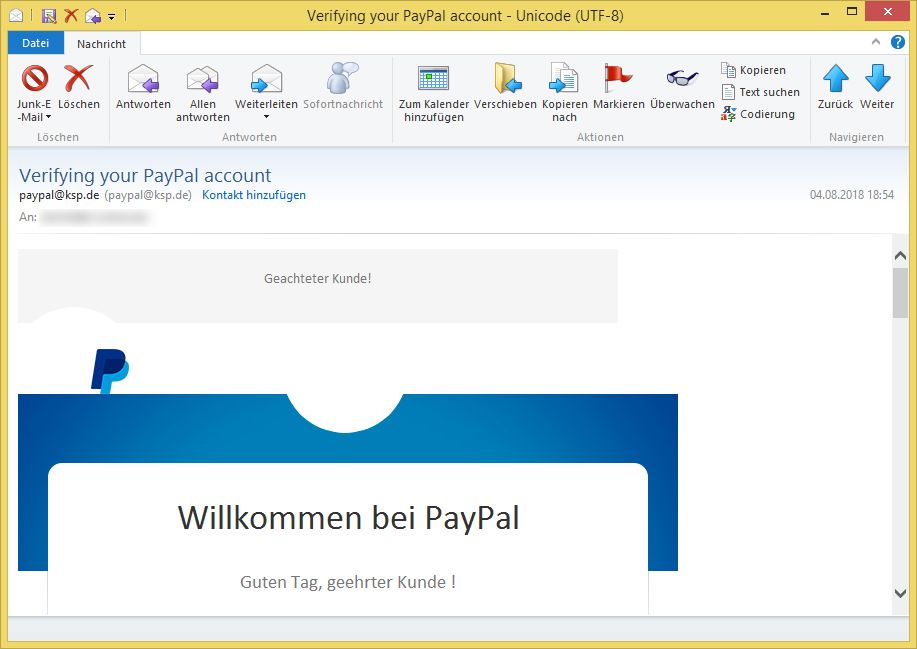Open the quick access toolbar customize arrow
Screen dimensions: 917x649
111,17
